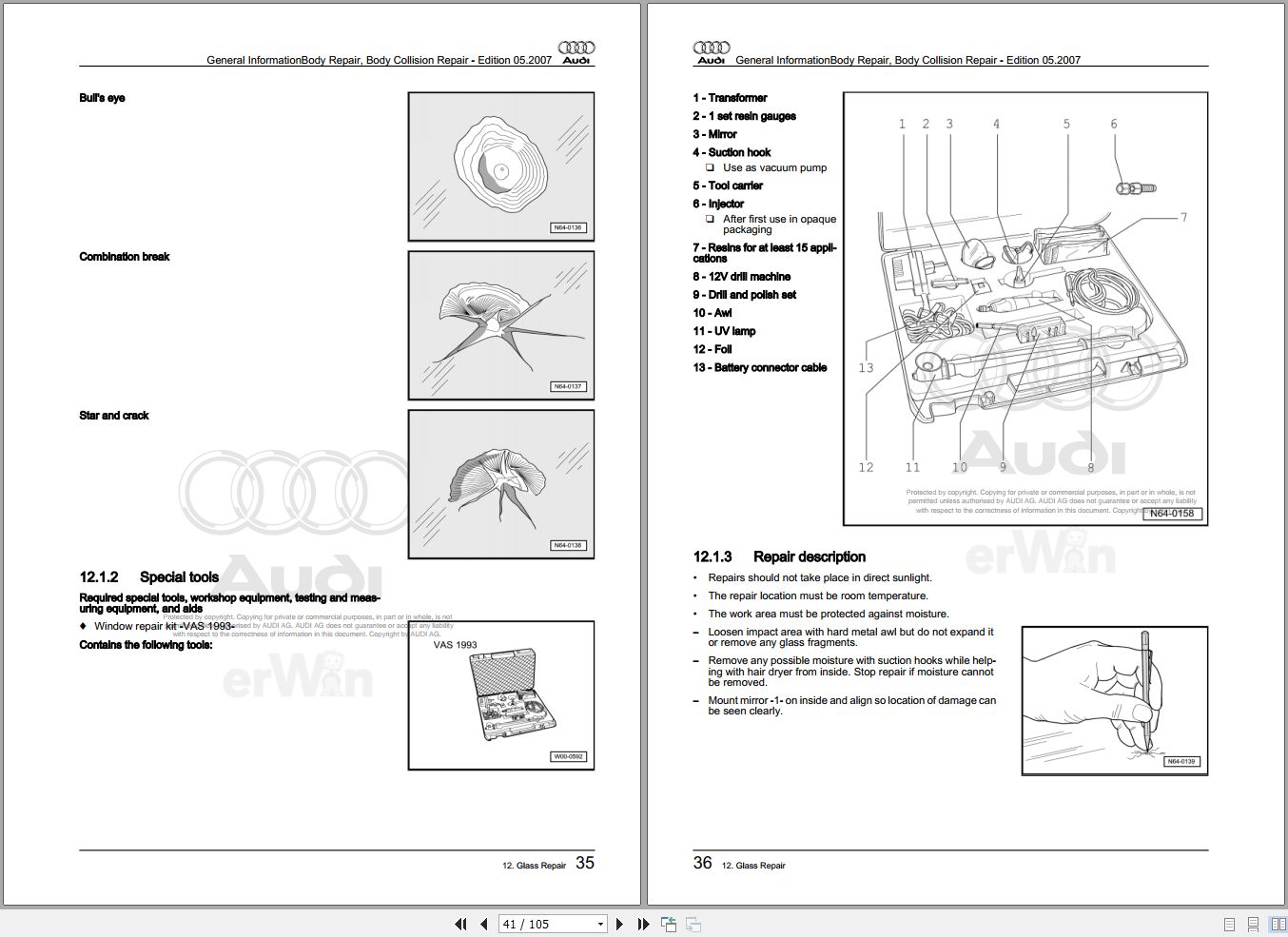The width and height of the screenshot is (1288, 937).
Task: Click the Star and crack illustration
Action: point(501,484)
